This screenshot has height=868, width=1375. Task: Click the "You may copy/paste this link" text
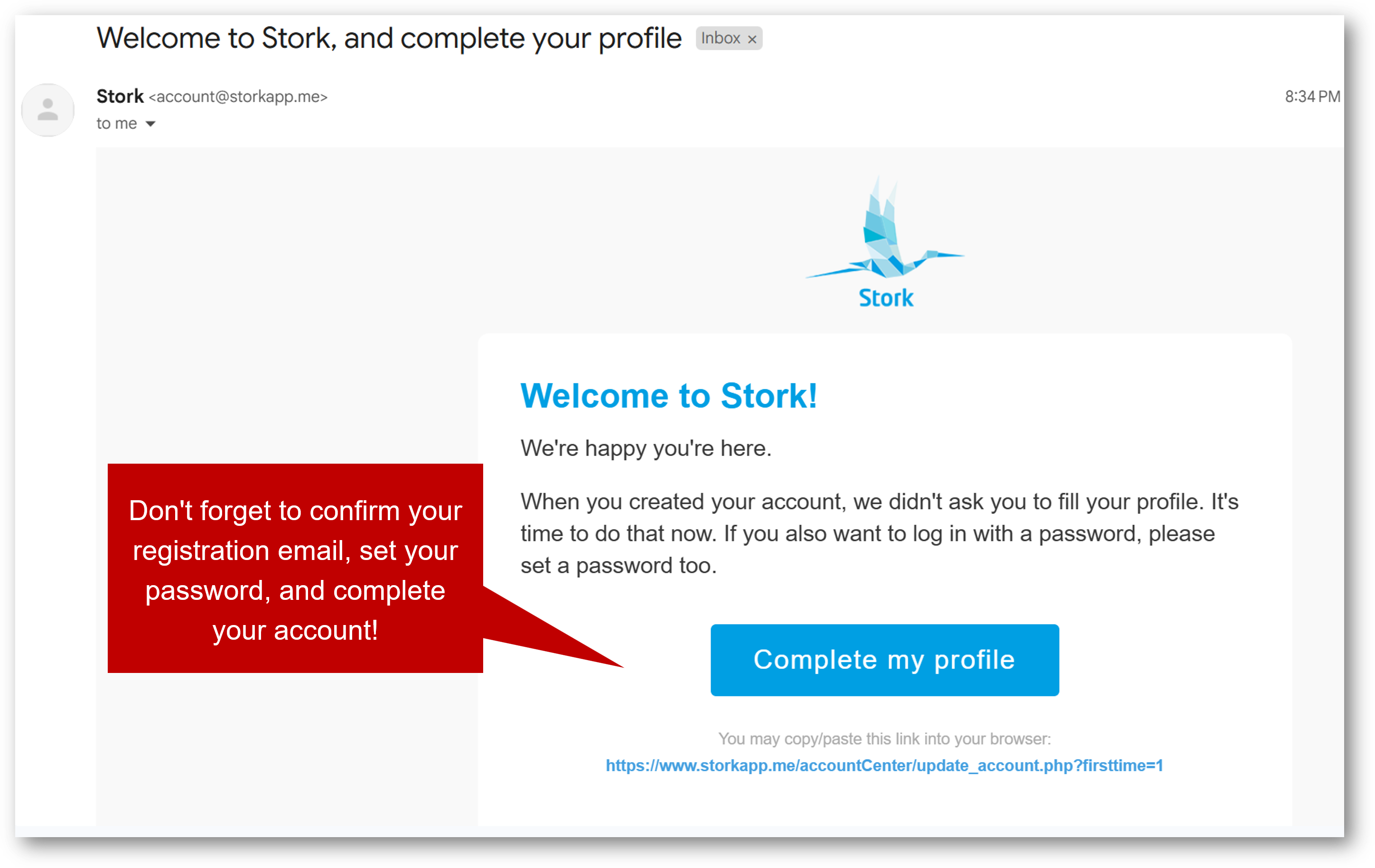884,739
